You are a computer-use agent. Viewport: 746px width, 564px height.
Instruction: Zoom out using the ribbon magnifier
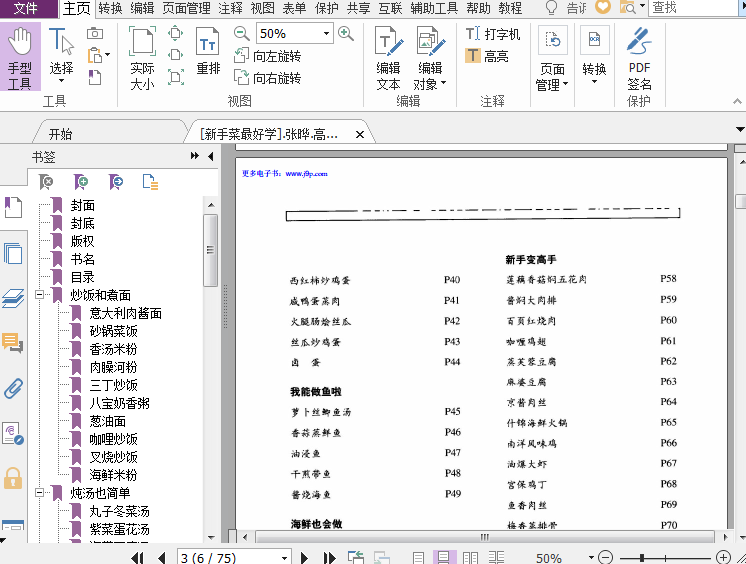(x=242, y=33)
